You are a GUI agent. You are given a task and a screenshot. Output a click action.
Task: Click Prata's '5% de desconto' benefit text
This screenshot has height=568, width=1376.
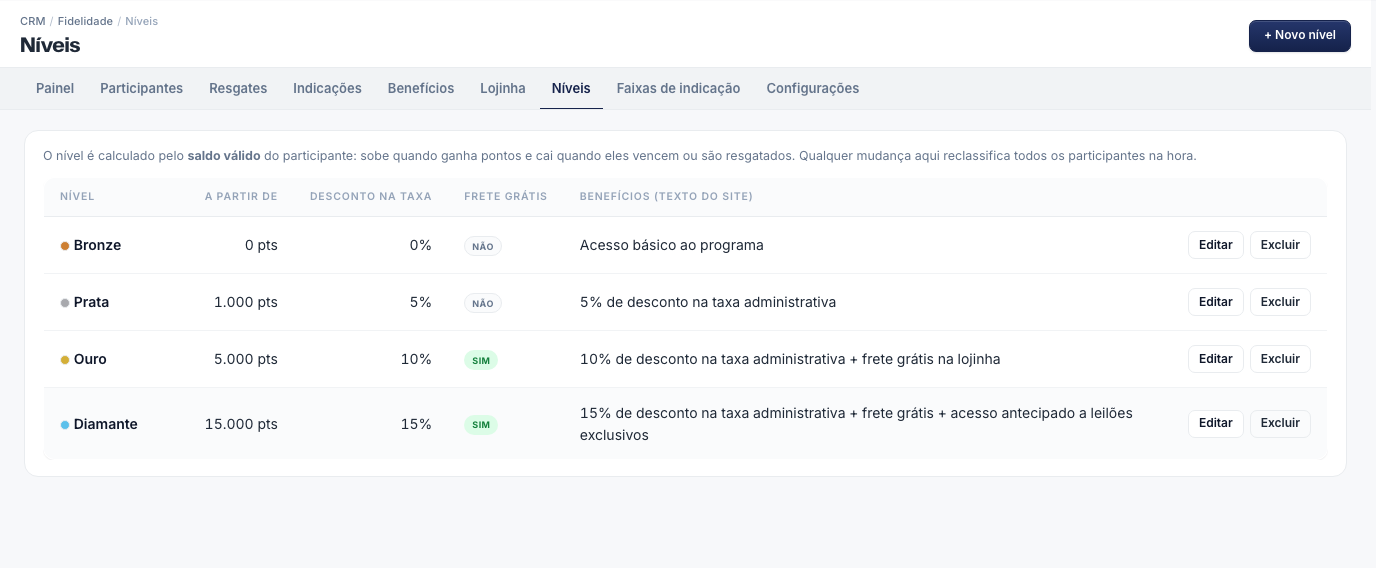tap(708, 302)
